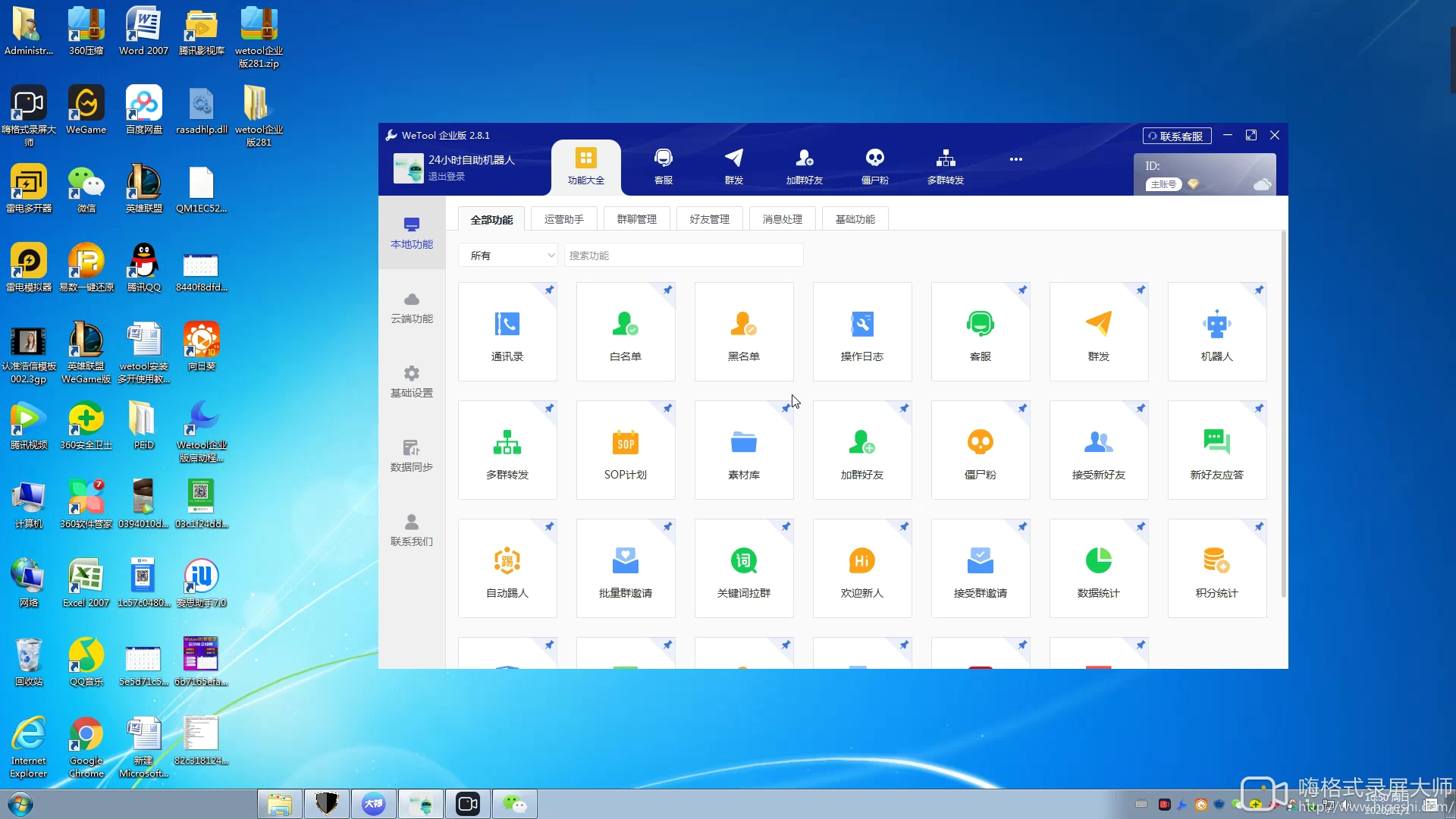Open the 操作日志 operation log

862,331
